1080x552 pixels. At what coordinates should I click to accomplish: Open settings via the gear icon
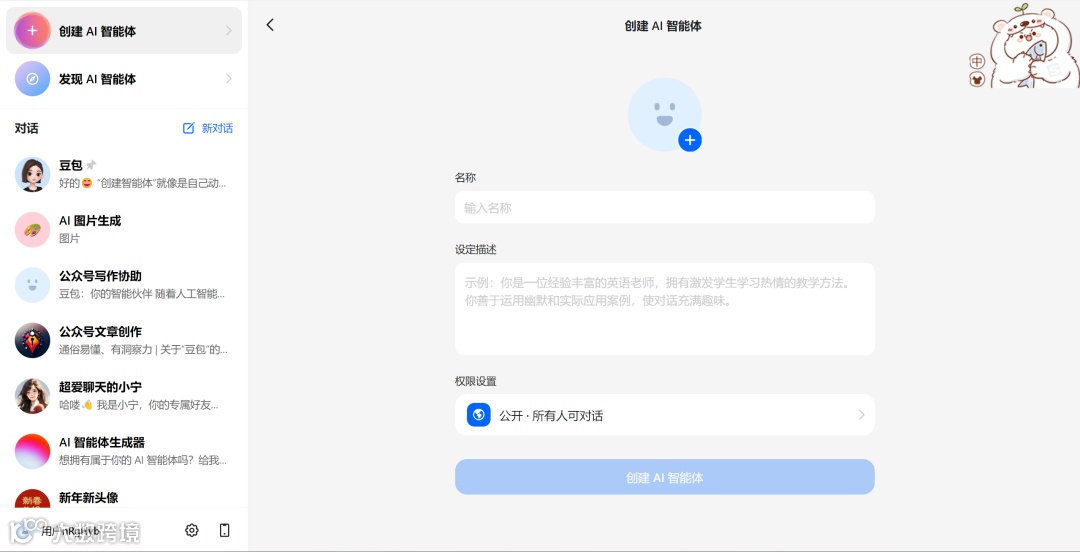[x=191, y=530]
